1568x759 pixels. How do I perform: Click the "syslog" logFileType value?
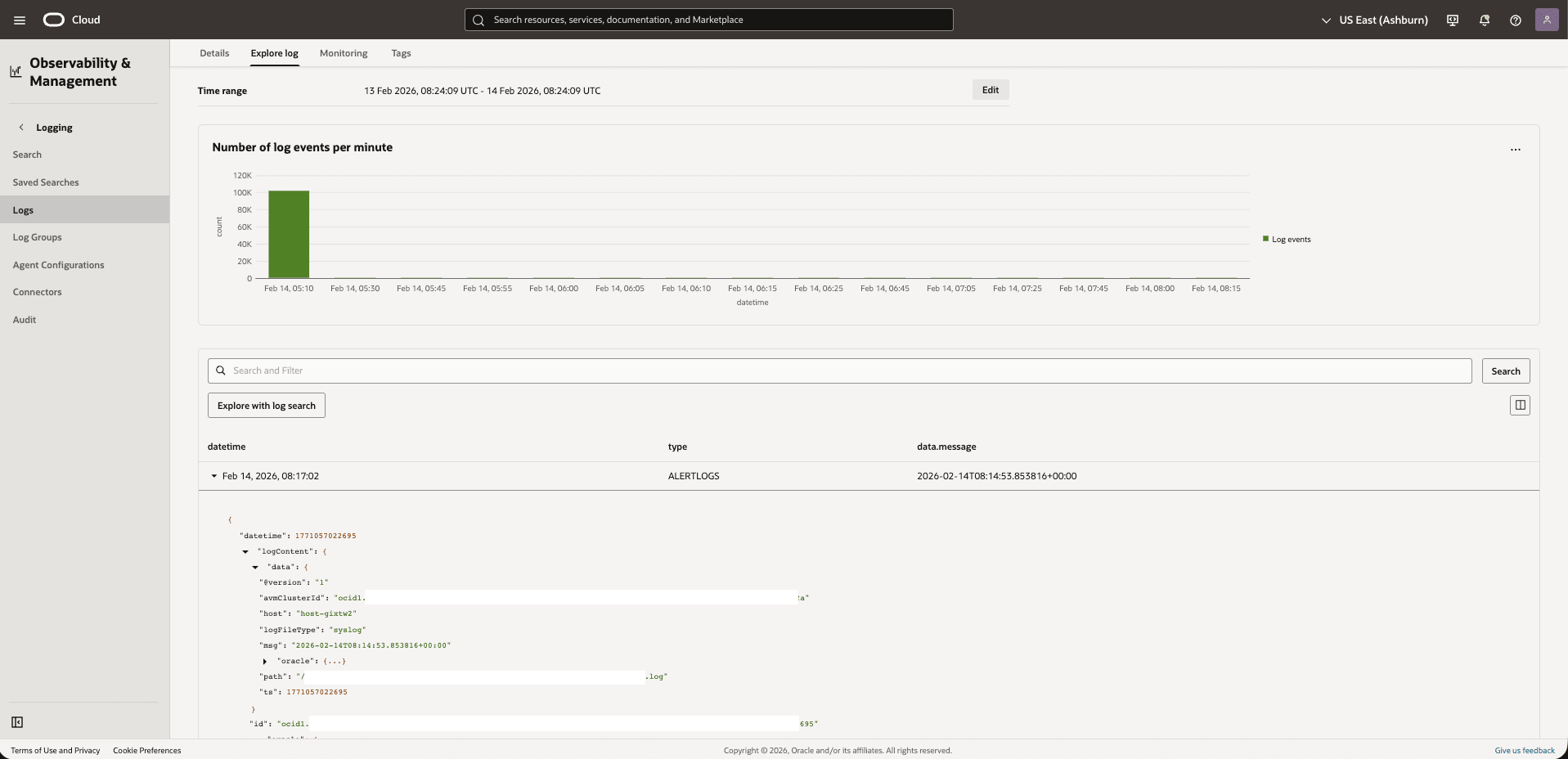point(348,630)
